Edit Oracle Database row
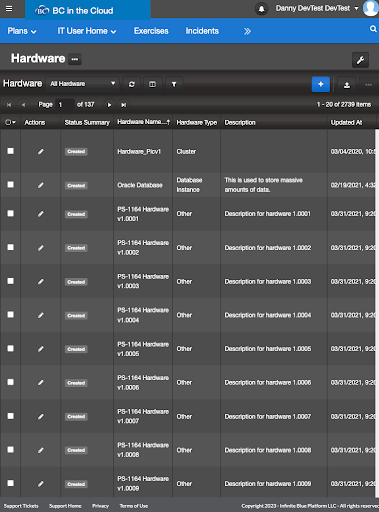 pyautogui.click(x=41, y=185)
